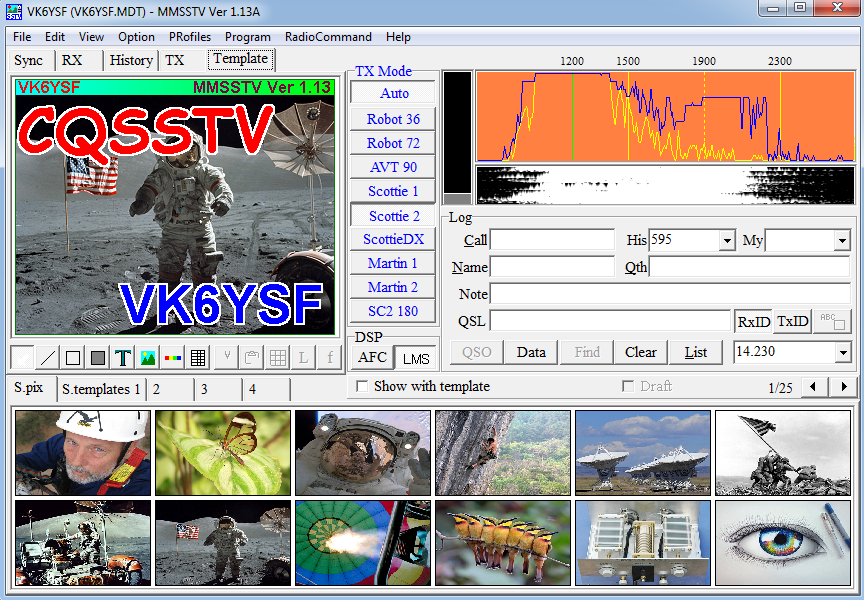Viewport: 864px width, 600px height.
Task: Select Martin 1 TX mode button
Action: coord(393,263)
